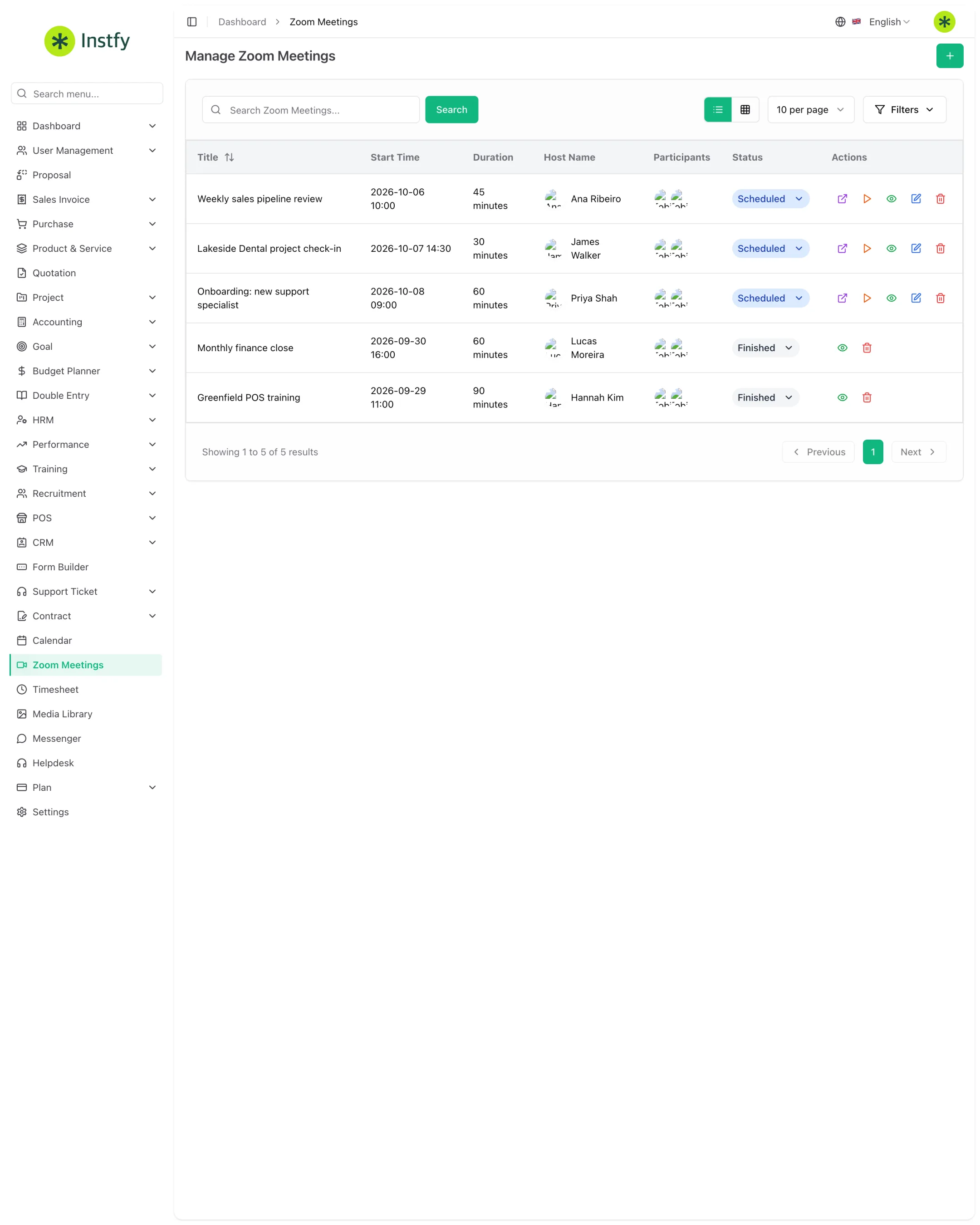The height and width of the screenshot is (1225, 980).
Task: Focus the Search Zoom Meetings field
Action: click(311, 110)
